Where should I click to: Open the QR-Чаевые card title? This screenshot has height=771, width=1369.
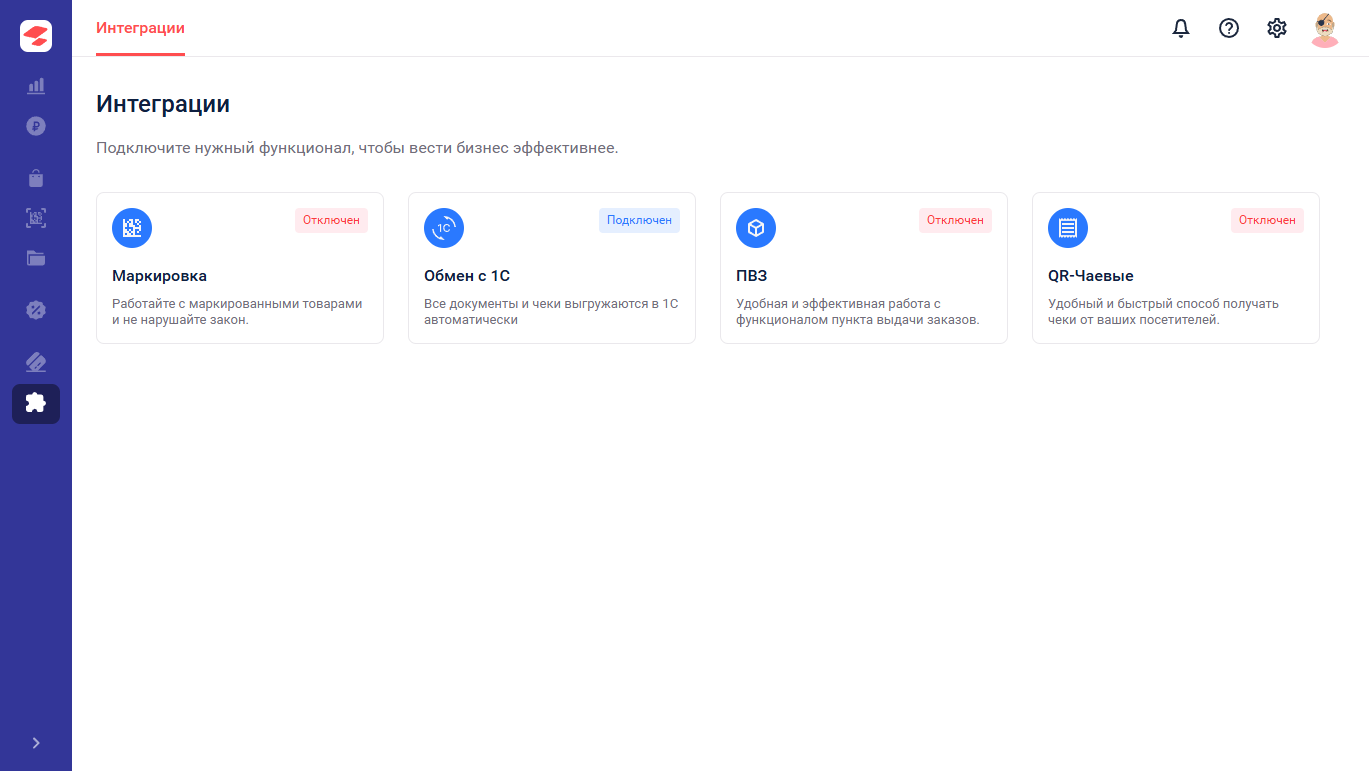(1090, 276)
